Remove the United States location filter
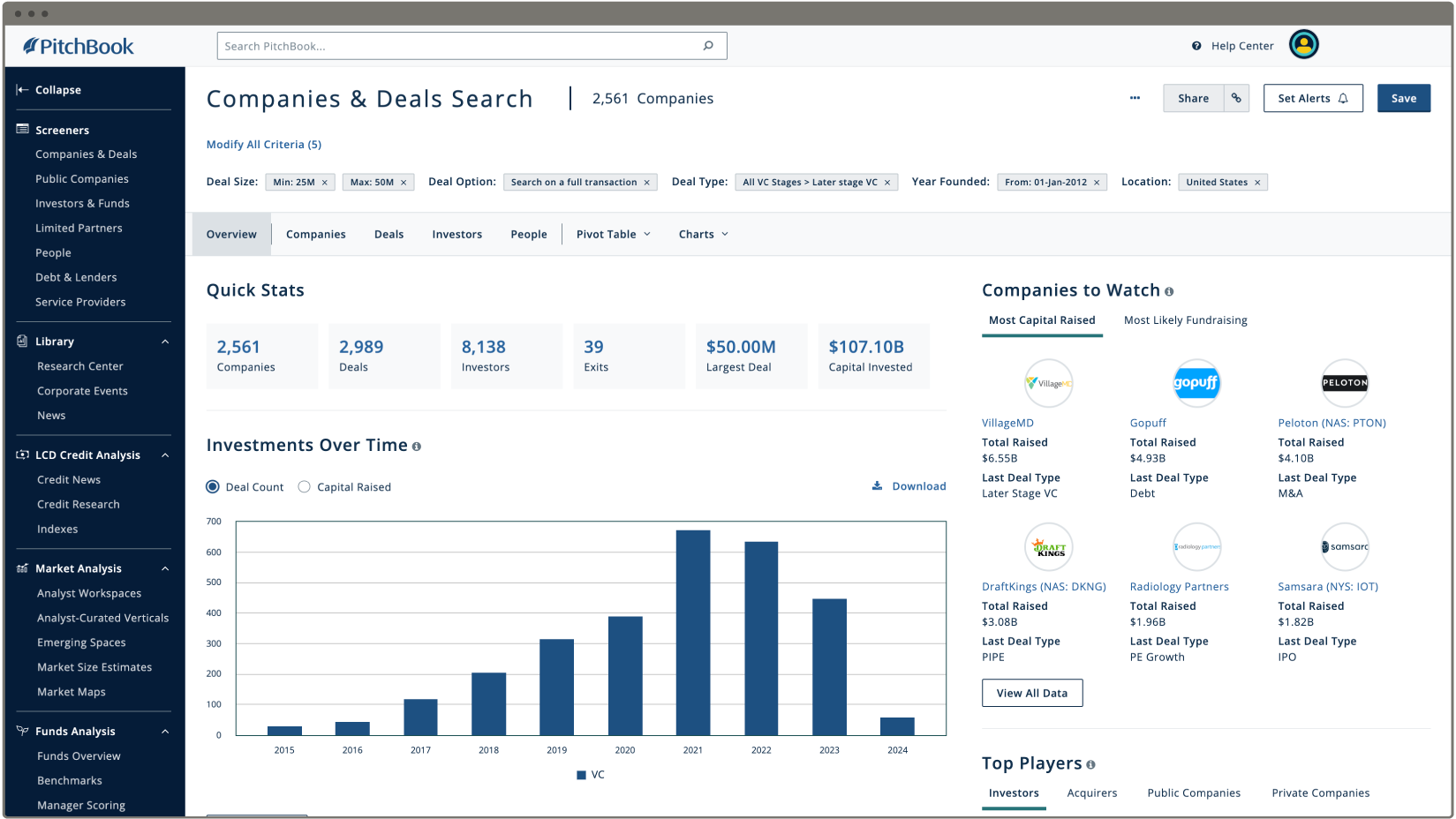This screenshot has width=1456, height=819. (x=1257, y=183)
